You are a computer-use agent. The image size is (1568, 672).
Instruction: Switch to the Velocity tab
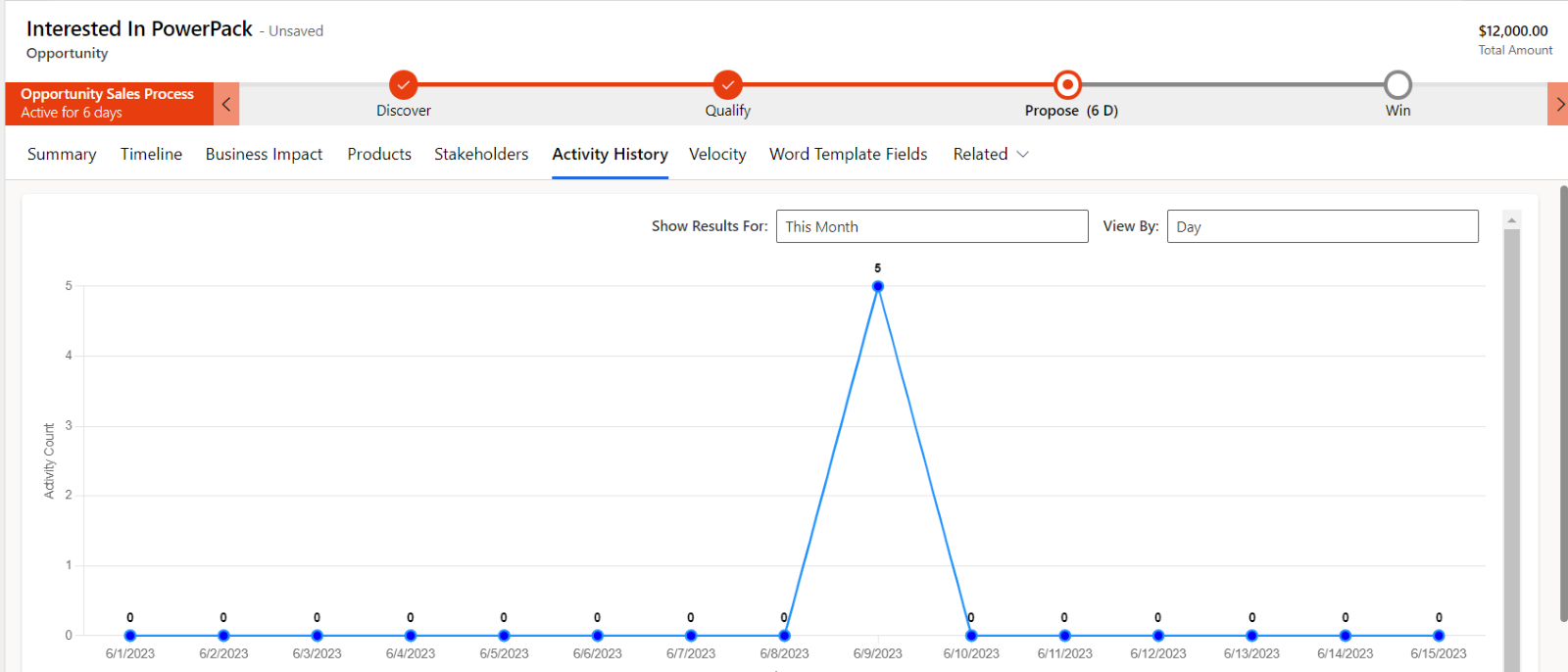click(717, 154)
